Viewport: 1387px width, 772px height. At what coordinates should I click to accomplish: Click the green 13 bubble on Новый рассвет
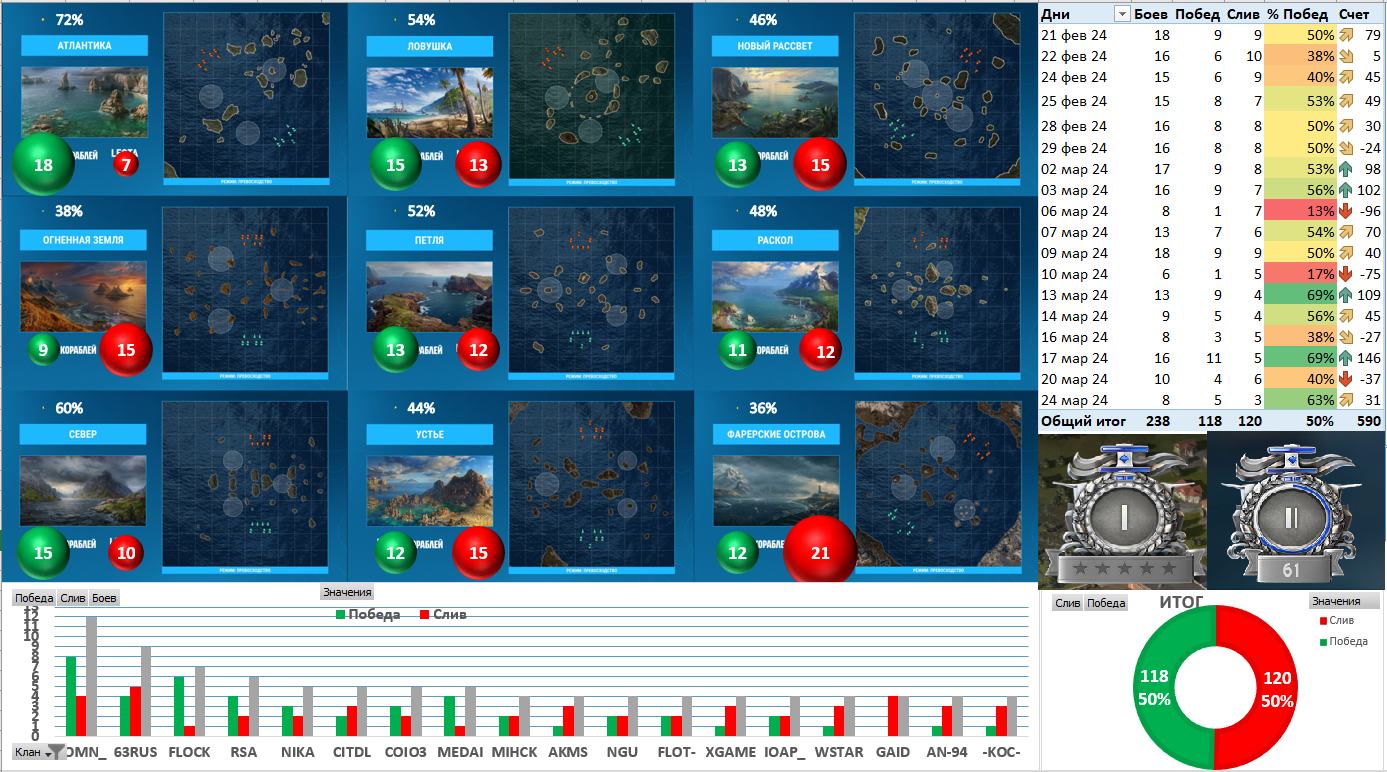737,165
